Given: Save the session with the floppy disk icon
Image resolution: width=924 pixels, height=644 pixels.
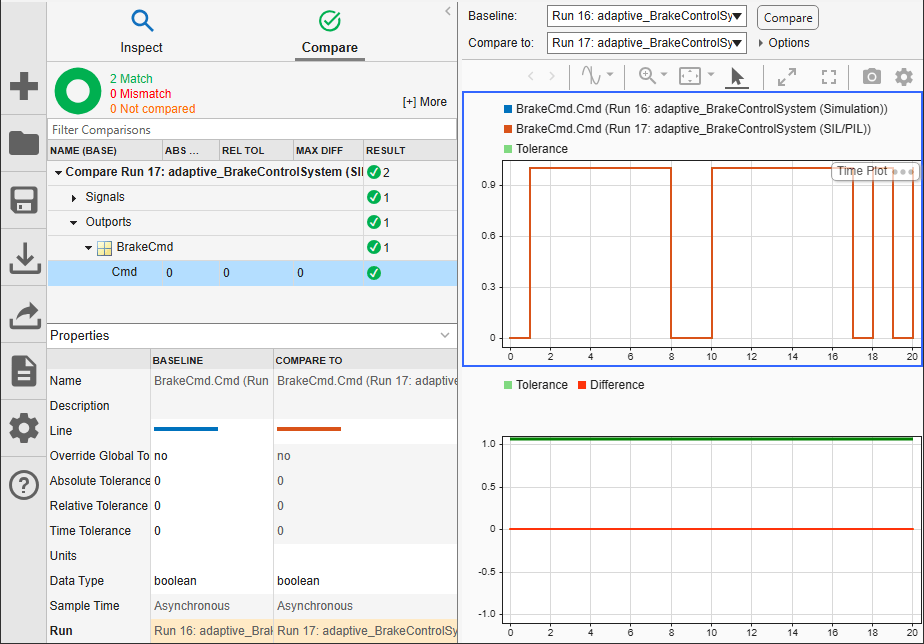Looking at the screenshot, I should (24, 200).
